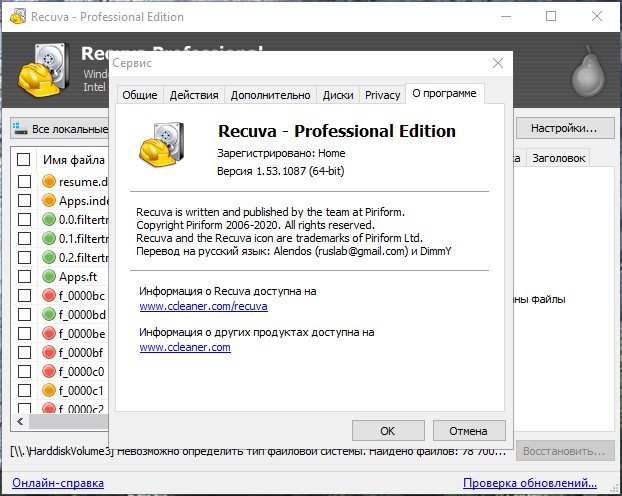Click the Piriform pear logo

point(589,72)
